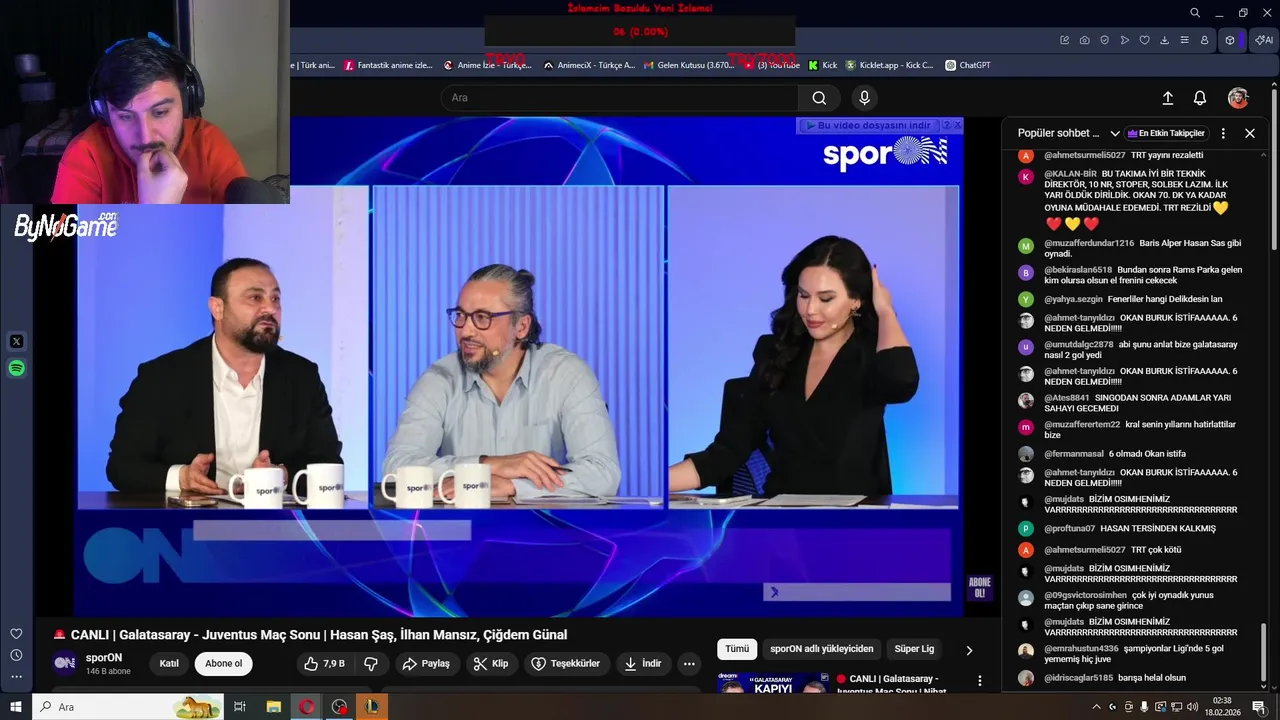Select the Tümü filter chip
The width and height of the screenshot is (1280, 720).
click(x=737, y=649)
